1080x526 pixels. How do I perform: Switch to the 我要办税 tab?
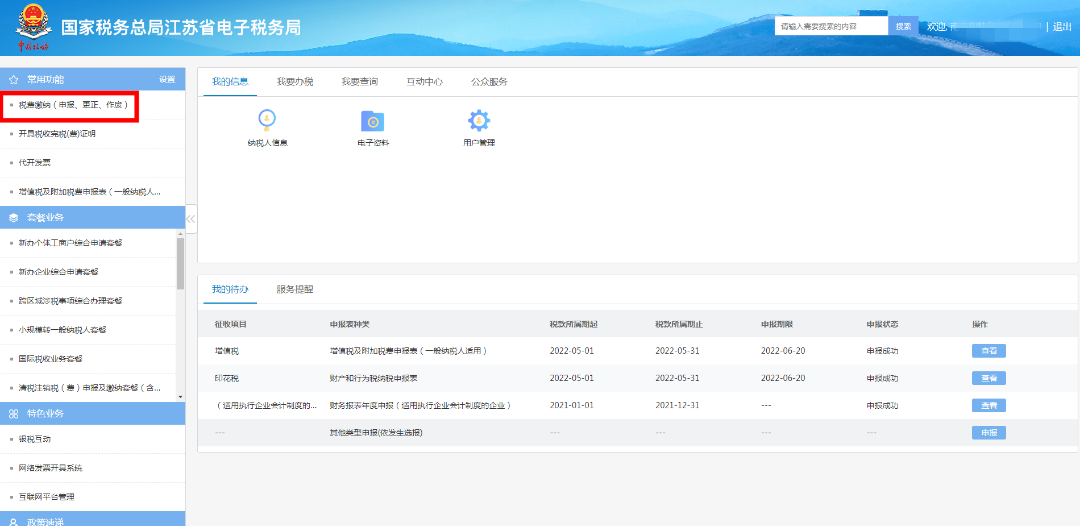pos(295,81)
